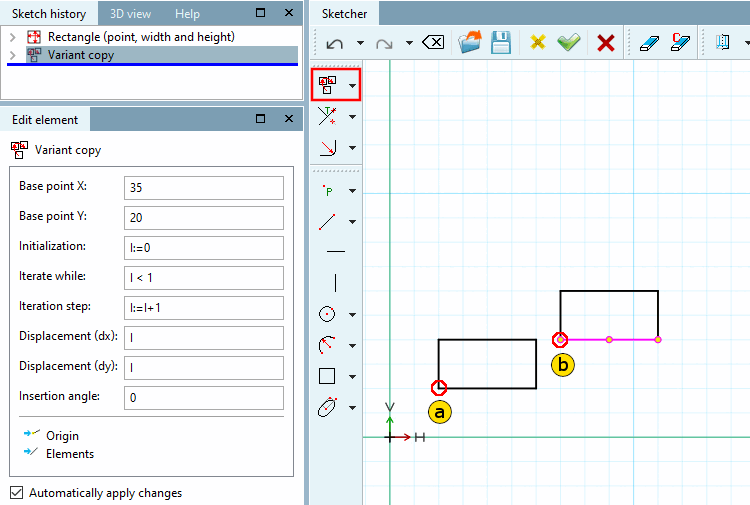
Task: Click the Elements link
Action: pyautogui.click(x=70, y=453)
